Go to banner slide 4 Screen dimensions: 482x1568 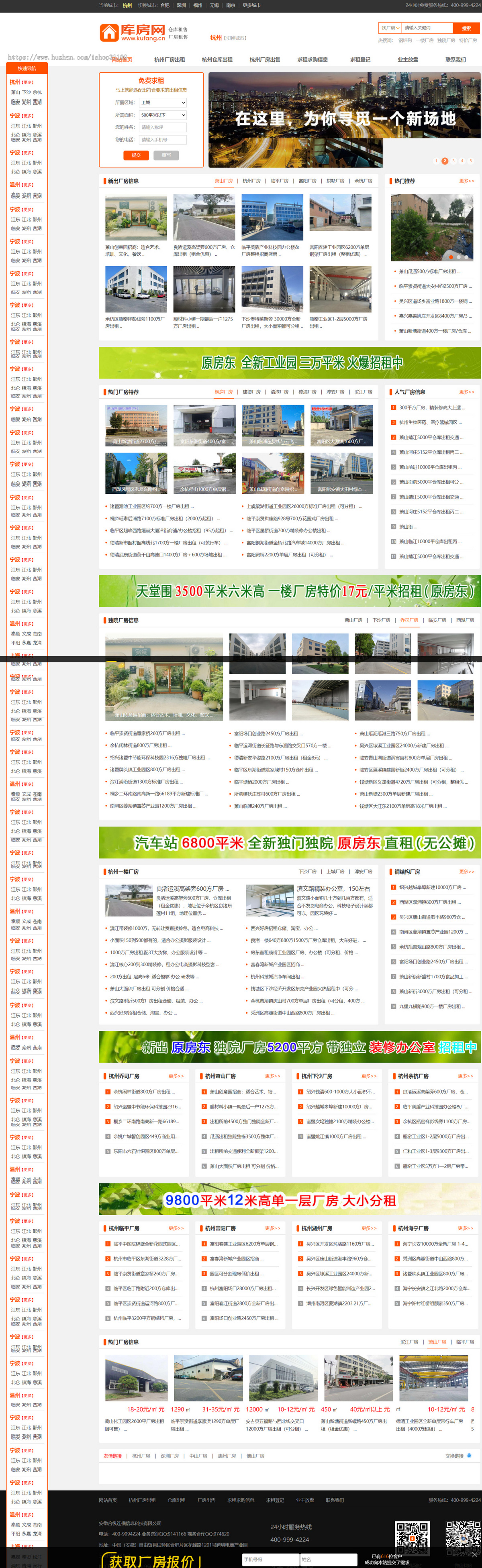462,161
